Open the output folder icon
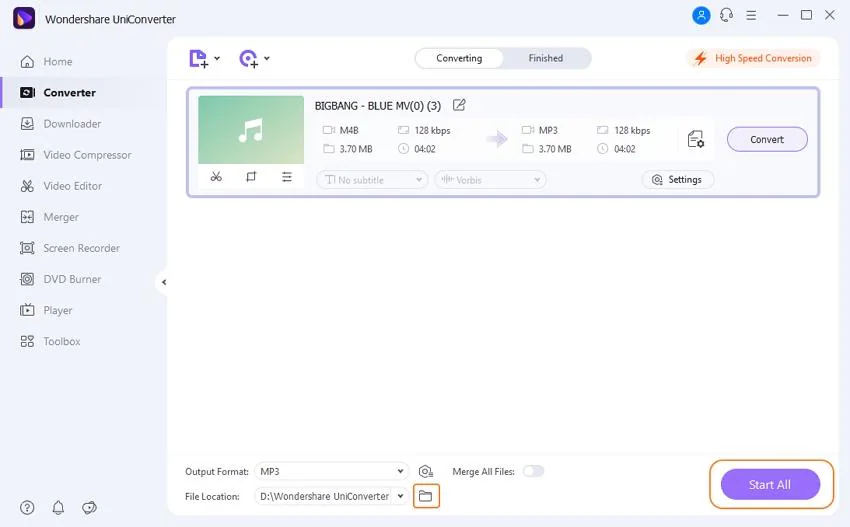The image size is (850, 527). [426, 496]
